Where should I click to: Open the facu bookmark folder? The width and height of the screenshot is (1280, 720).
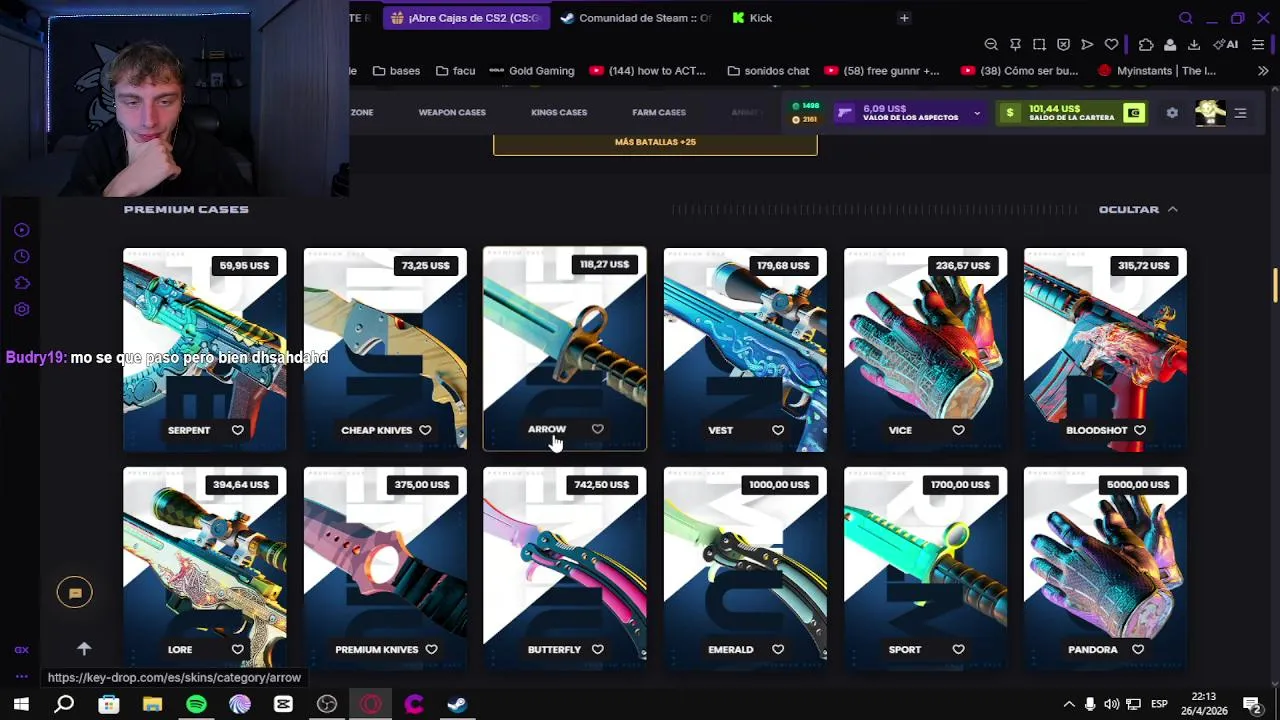[455, 71]
